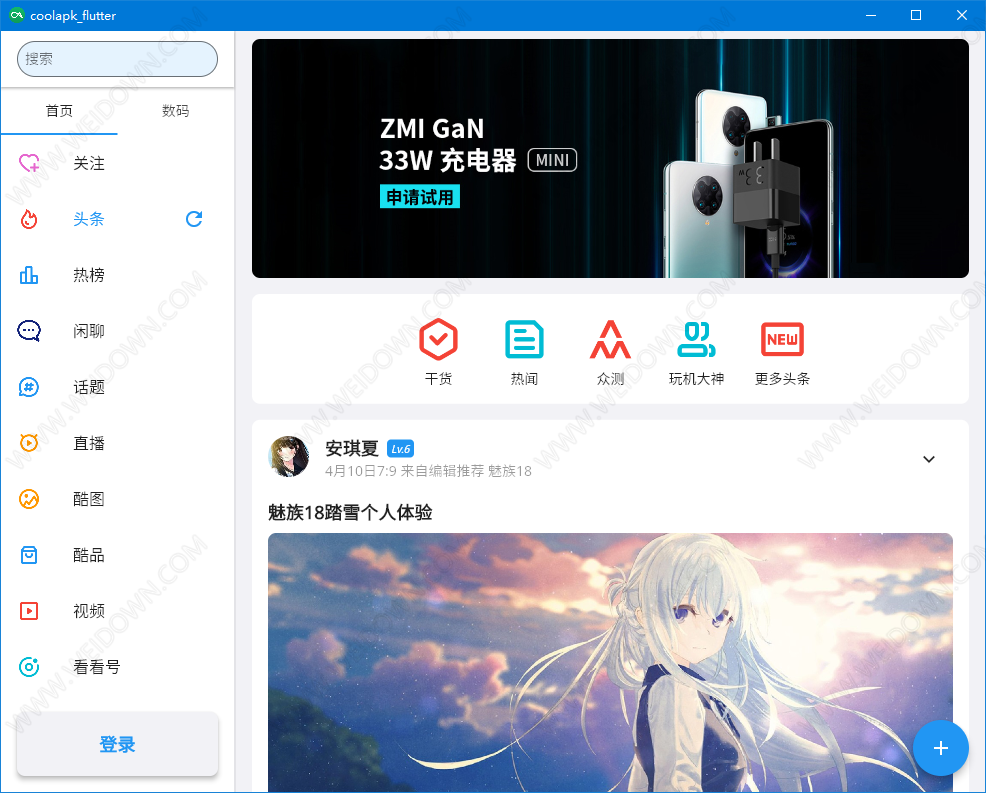Image resolution: width=986 pixels, height=793 pixels.
Task: Click the 申请试用 banner button
Action: pos(419,197)
